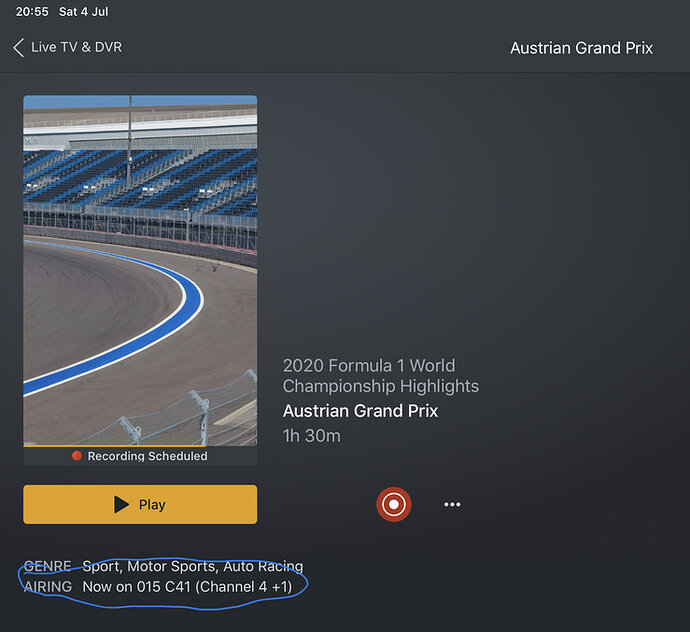Tap the 1h 30m duration text
The height and width of the screenshot is (632, 690).
(x=311, y=436)
